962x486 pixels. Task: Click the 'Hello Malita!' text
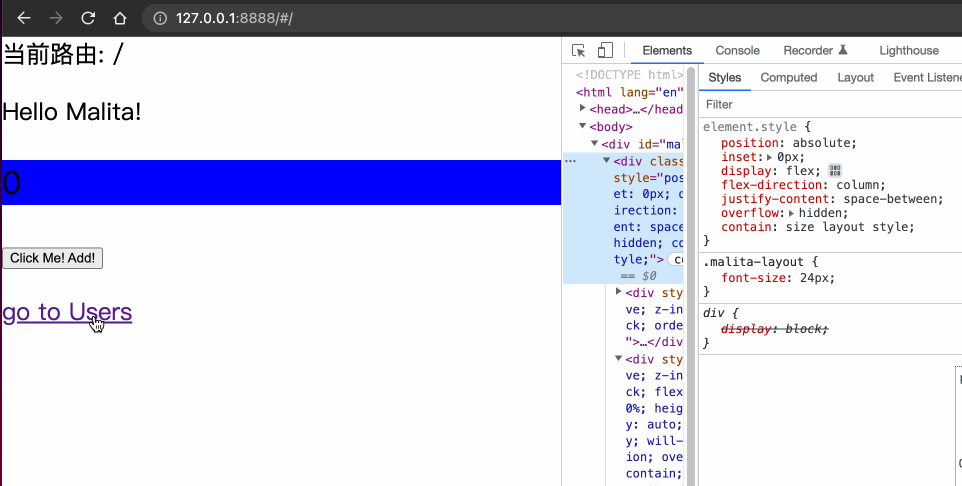click(x=72, y=112)
